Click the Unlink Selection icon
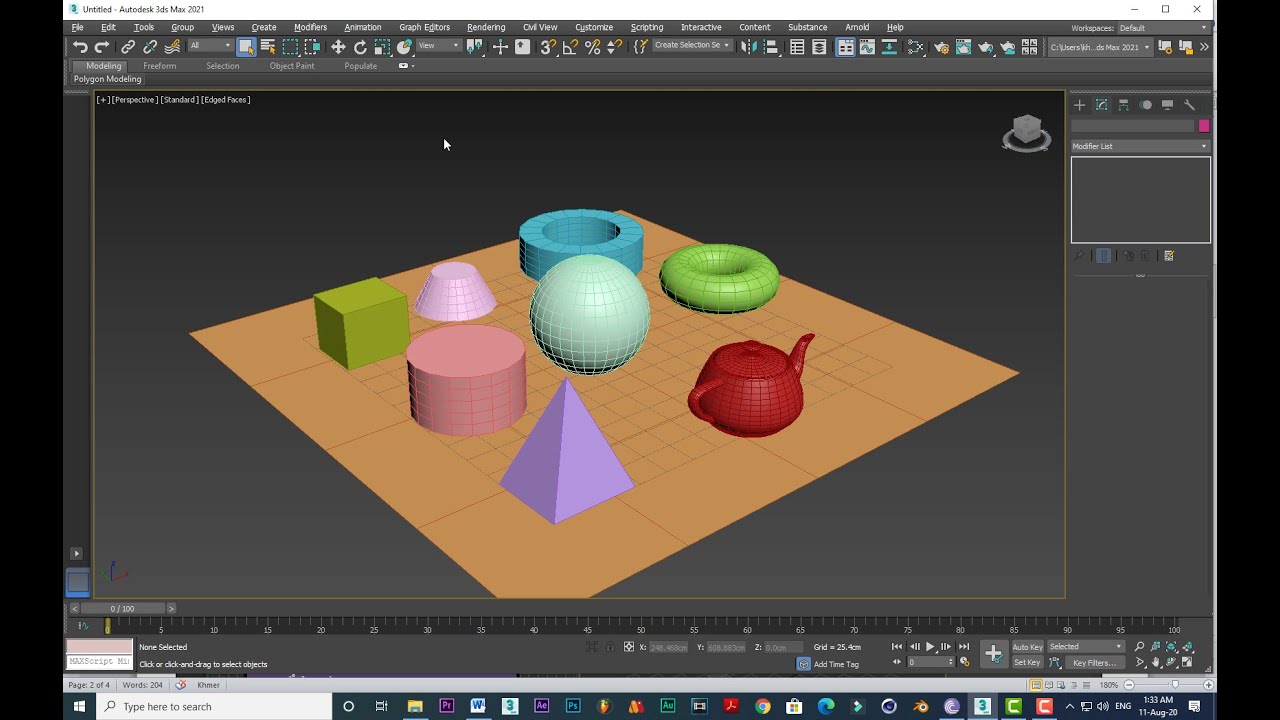The image size is (1280, 720). click(150, 47)
